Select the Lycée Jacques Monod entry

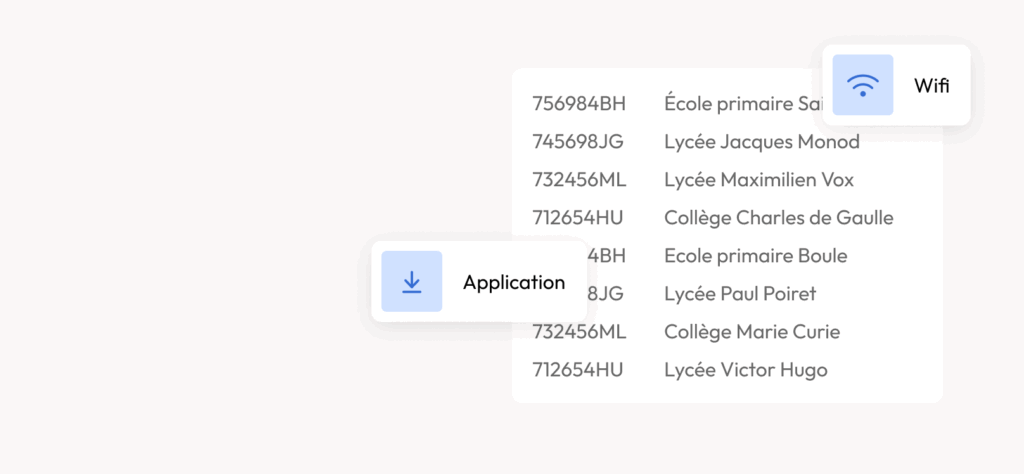(x=761, y=142)
